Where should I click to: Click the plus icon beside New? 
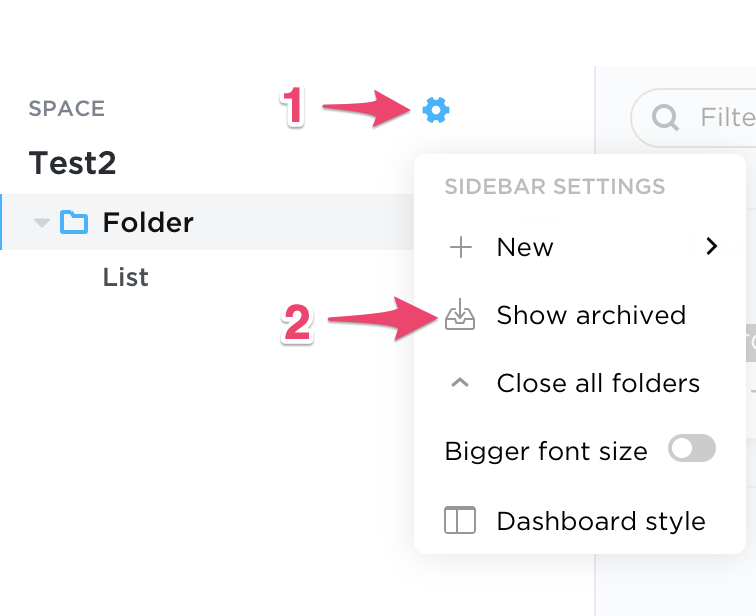(x=460, y=247)
